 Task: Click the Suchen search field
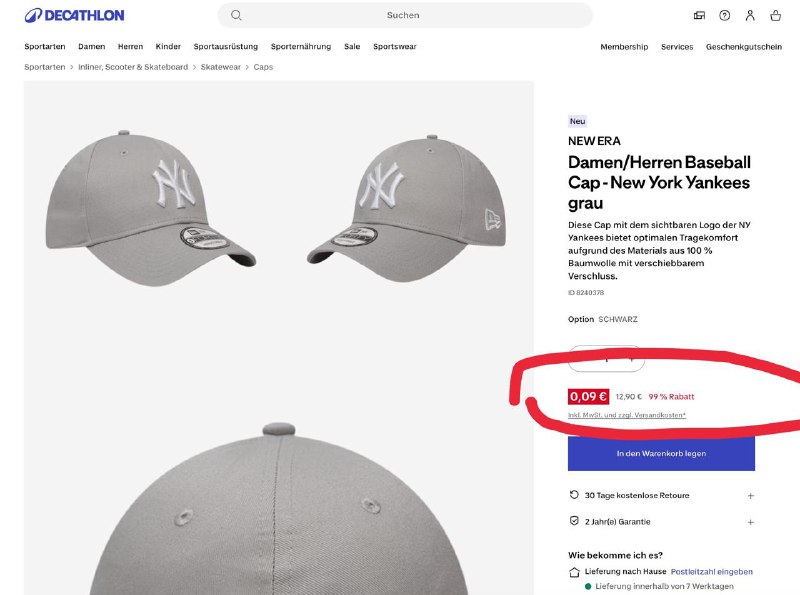click(403, 15)
